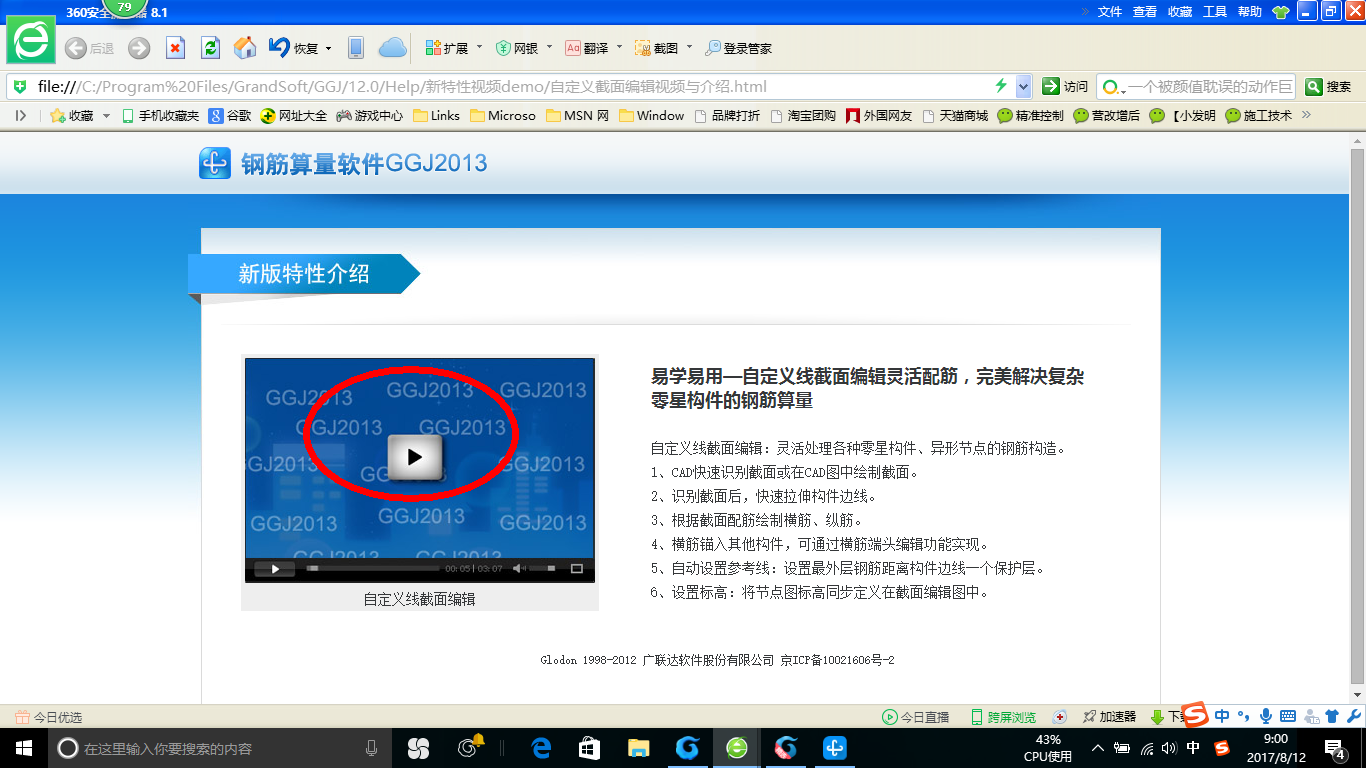
Task: Open the 天猫商城 bookmark
Action: [955, 115]
